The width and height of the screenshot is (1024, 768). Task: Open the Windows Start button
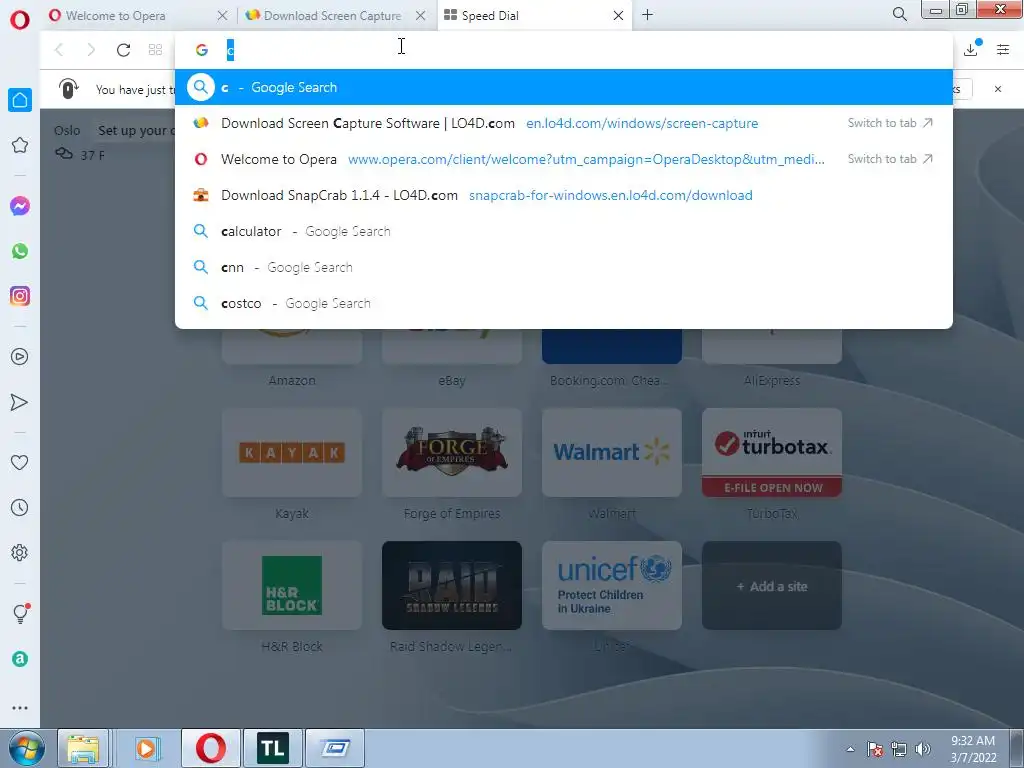point(26,748)
